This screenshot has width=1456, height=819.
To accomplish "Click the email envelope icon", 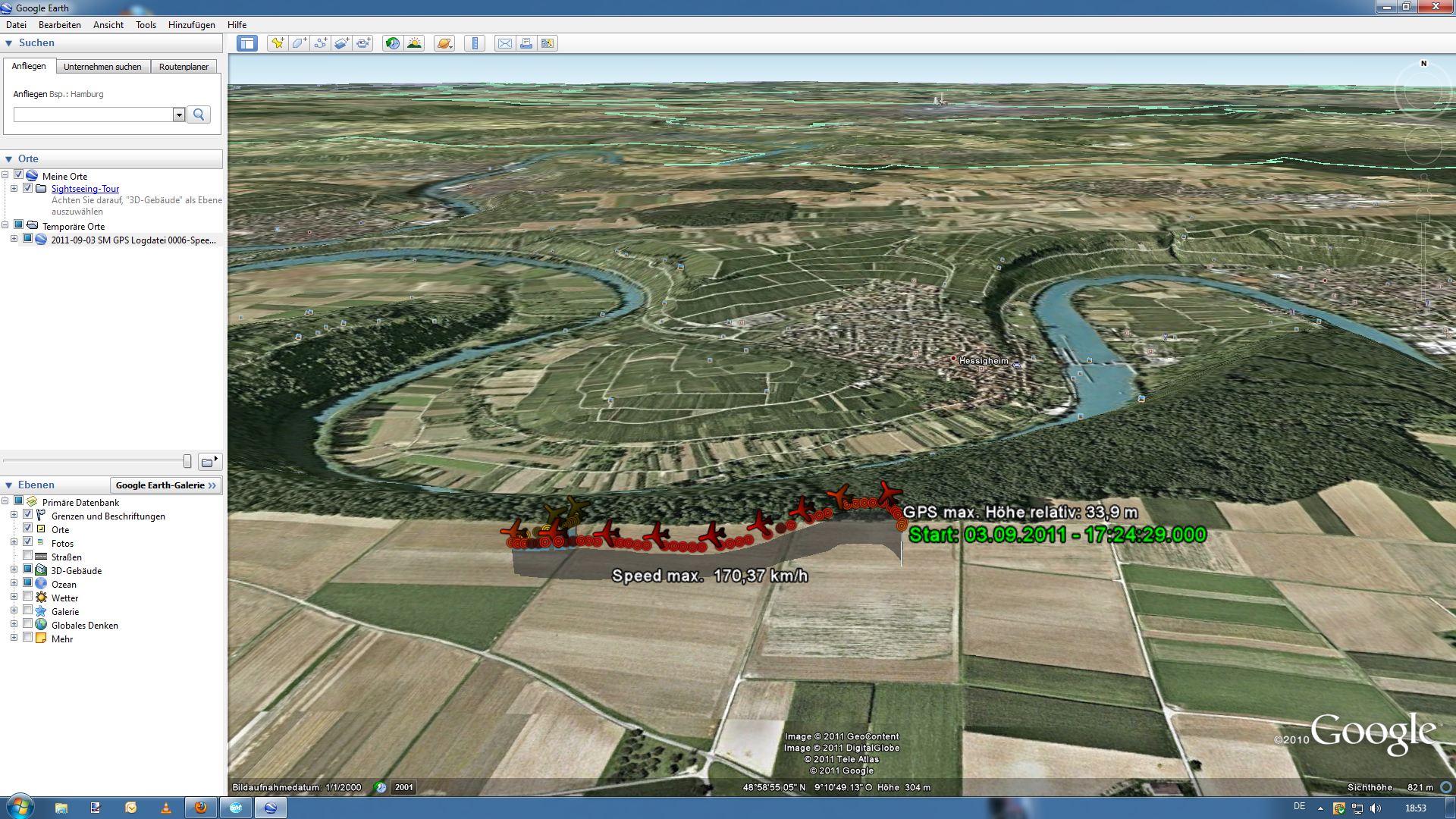I will tap(504, 43).
